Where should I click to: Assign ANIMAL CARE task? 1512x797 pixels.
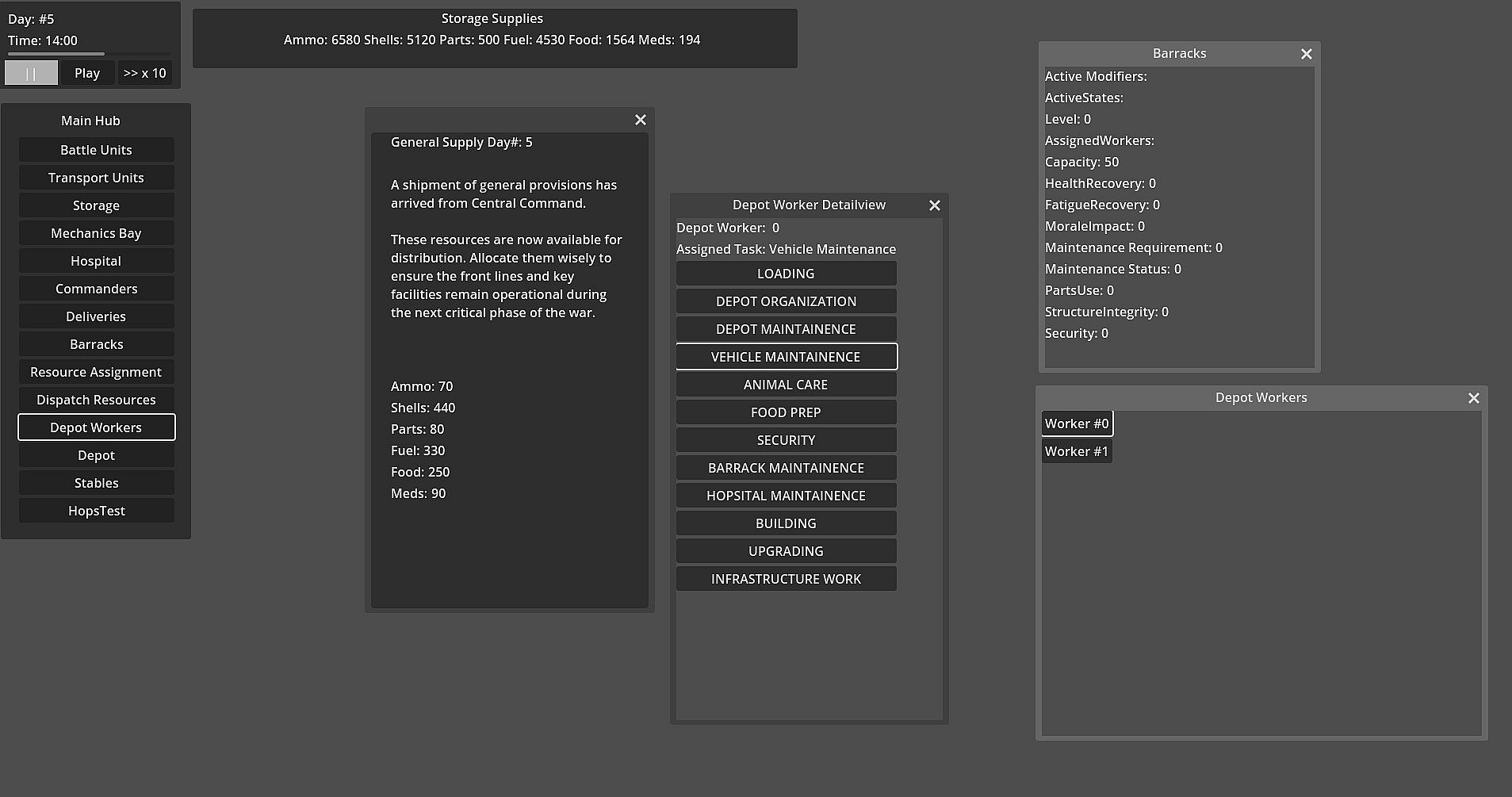tap(786, 385)
